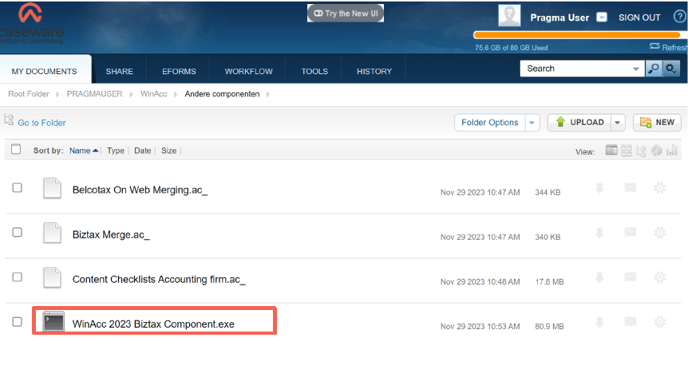Viewport: 688px width, 373px height.
Task: Email Content Checklists Accounting firm.ac_
Action: (x=630, y=277)
